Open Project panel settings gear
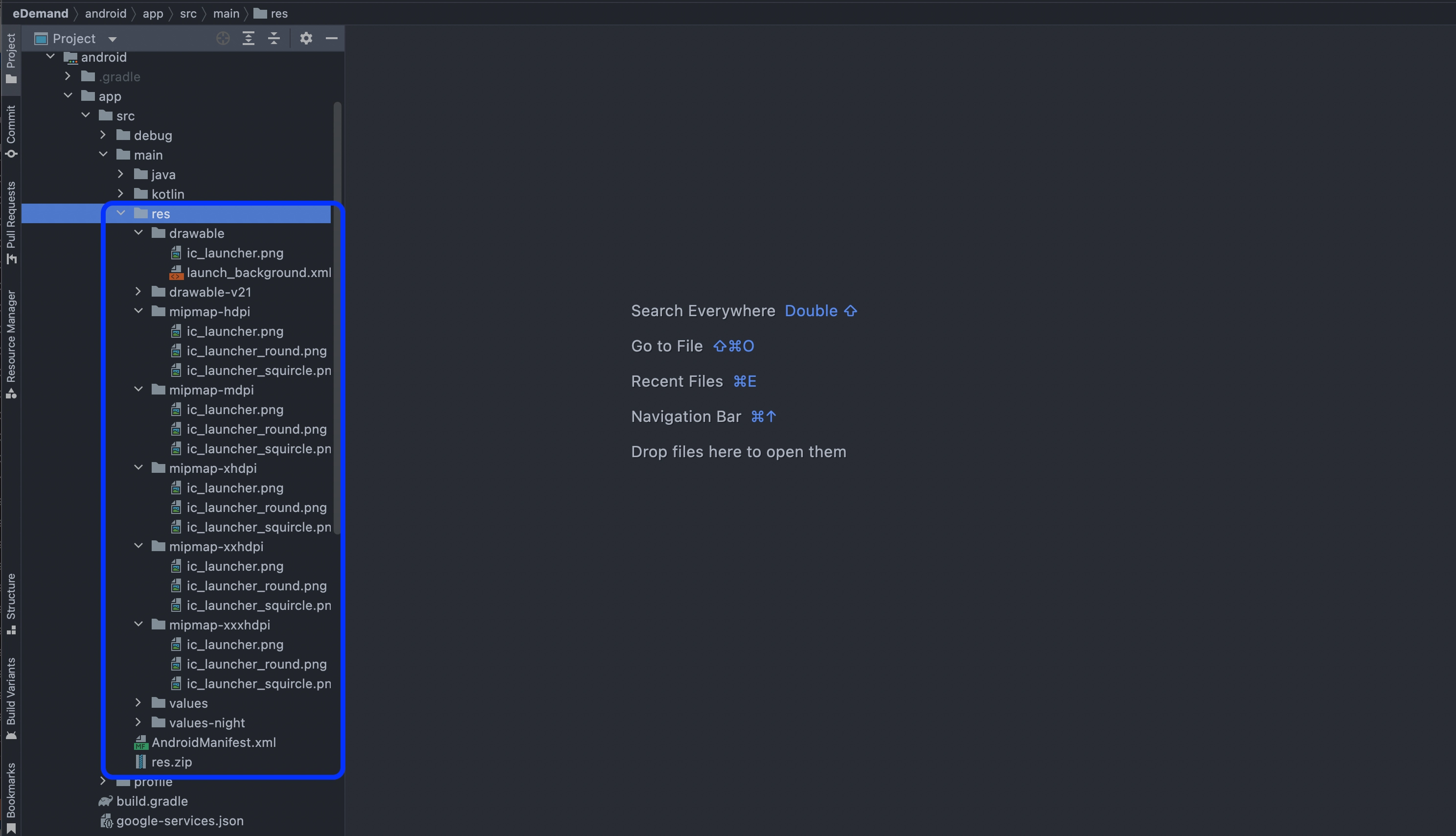1456x836 pixels. pos(306,39)
